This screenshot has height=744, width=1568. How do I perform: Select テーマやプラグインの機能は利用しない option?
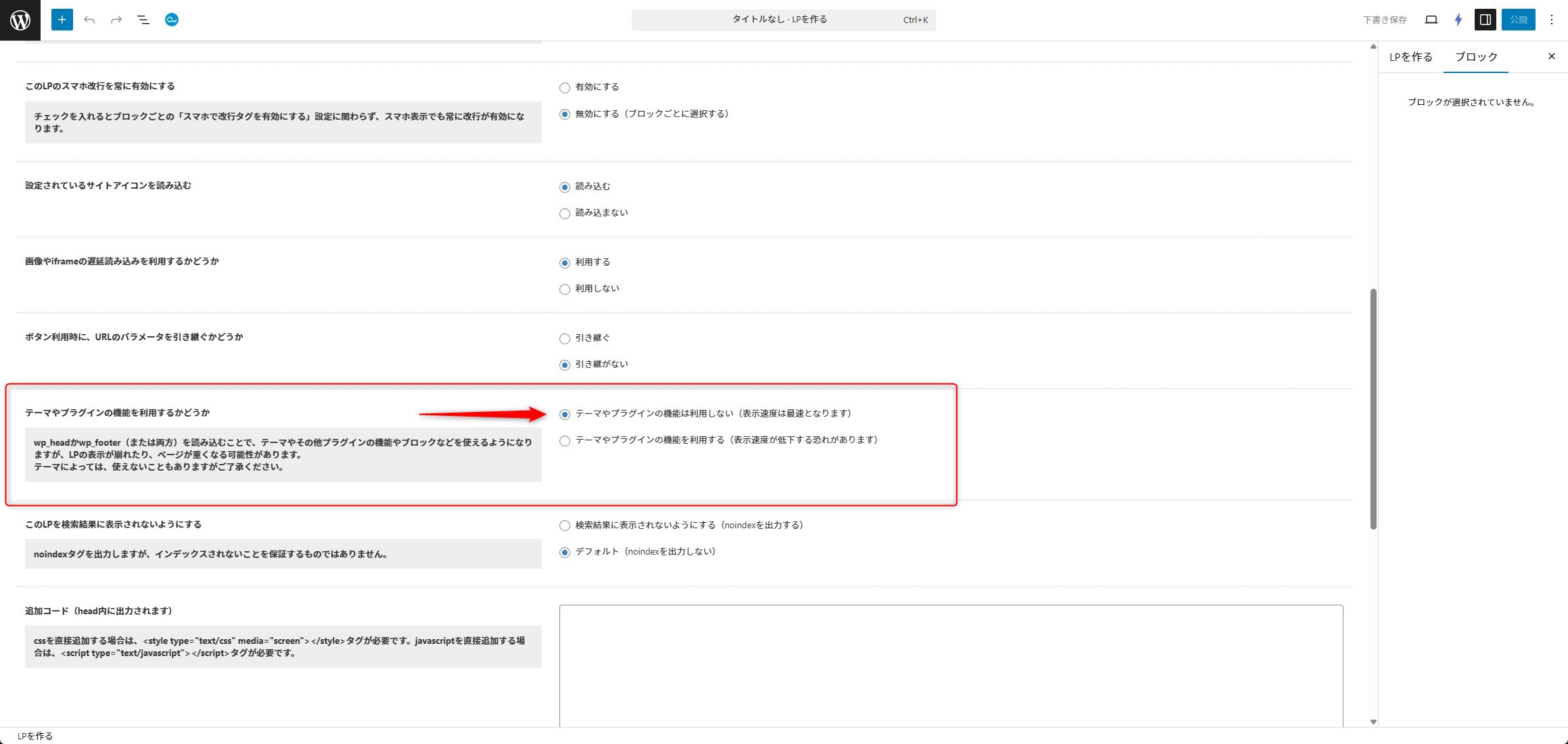coord(565,414)
